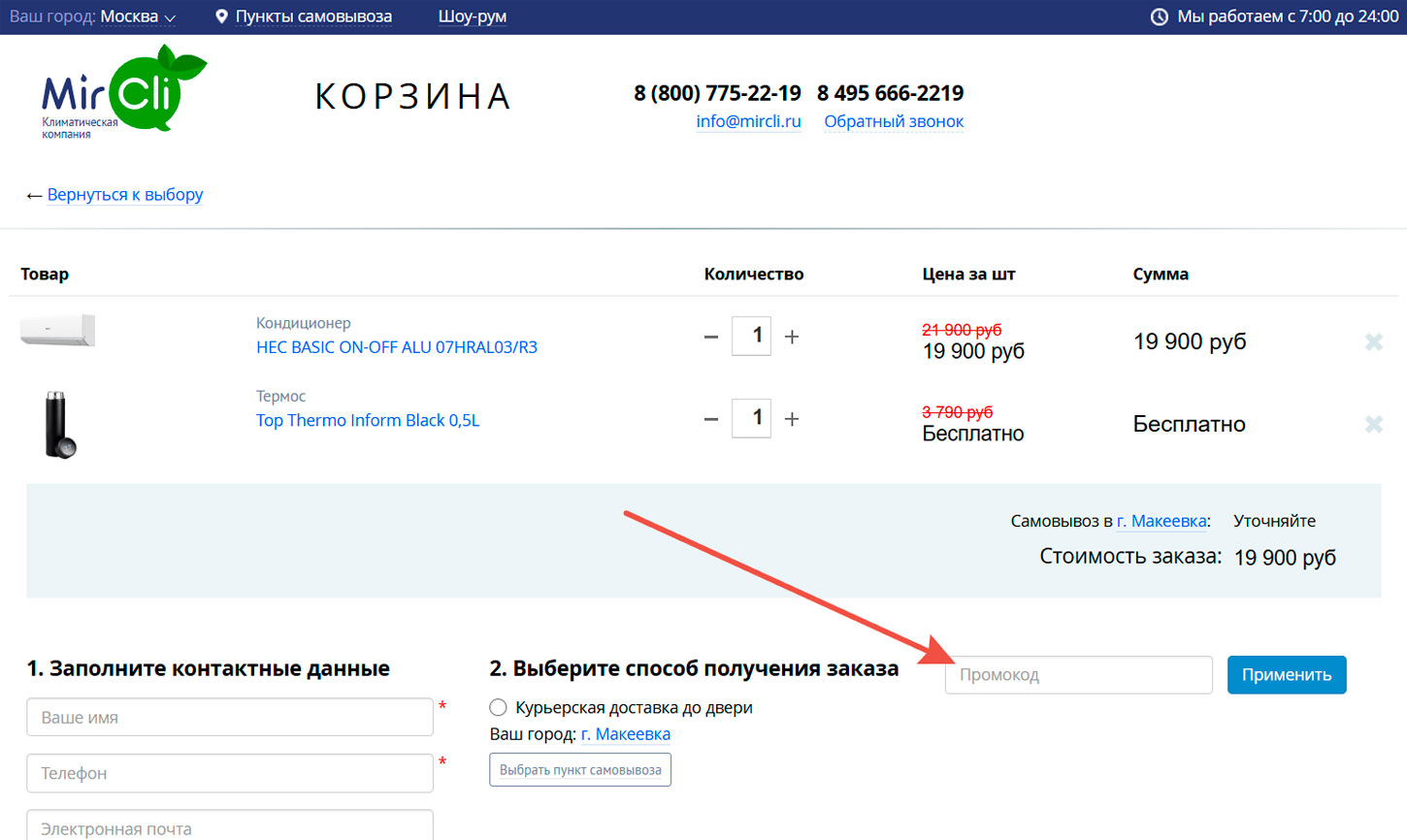Viewport: 1407px width, 840px height.
Task: Decrease quantity of Top Thermo thermos
Action: tap(711, 419)
